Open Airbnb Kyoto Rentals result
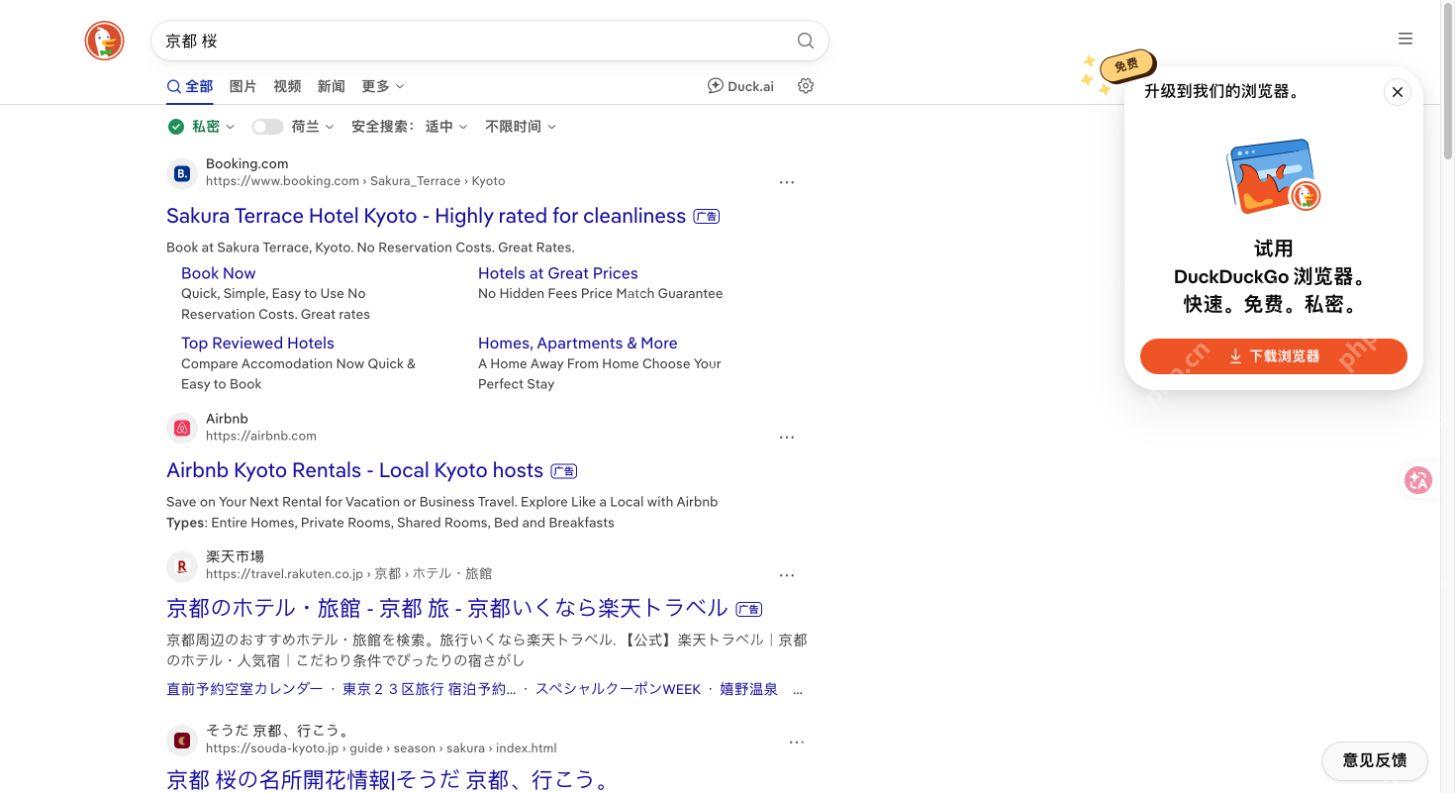 tap(355, 470)
